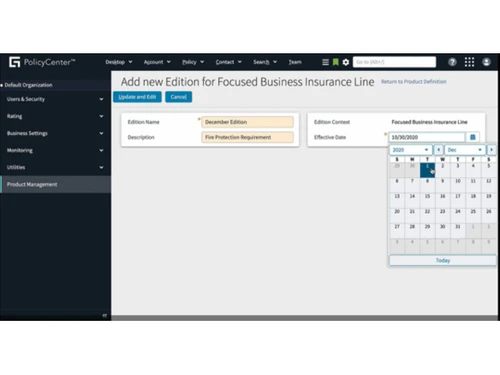The width and height of the screenshot is (500, 375).
Task: Click Default Organization in sidebar
Action: (x=28, y=85)
